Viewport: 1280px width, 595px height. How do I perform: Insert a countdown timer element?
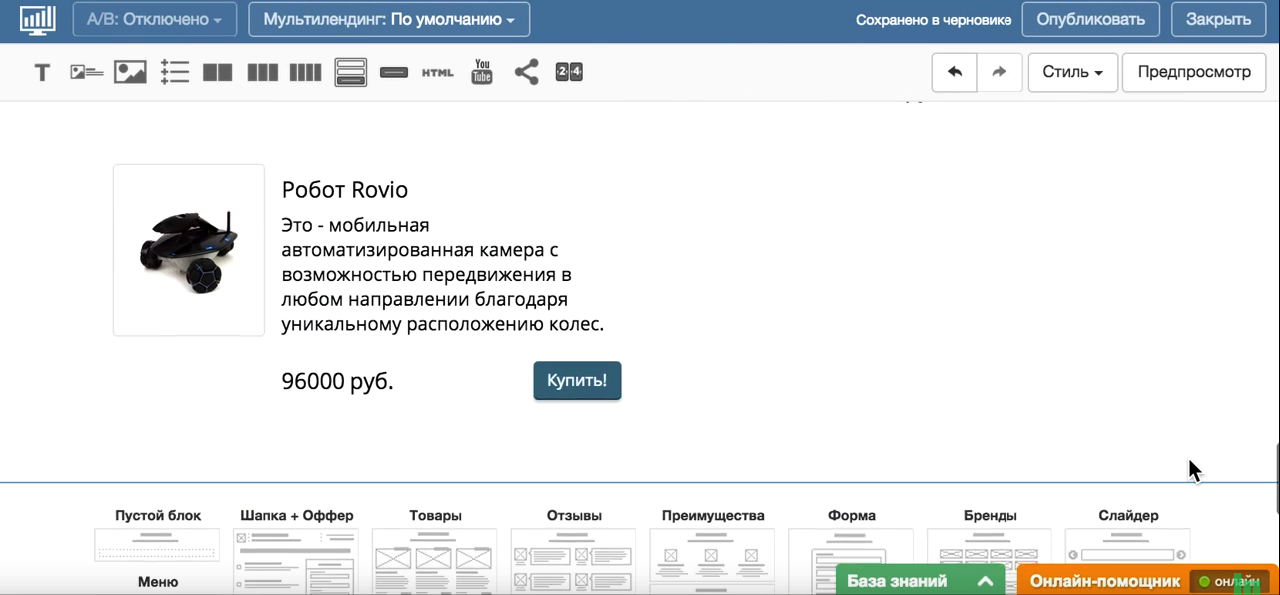[569, 72]
